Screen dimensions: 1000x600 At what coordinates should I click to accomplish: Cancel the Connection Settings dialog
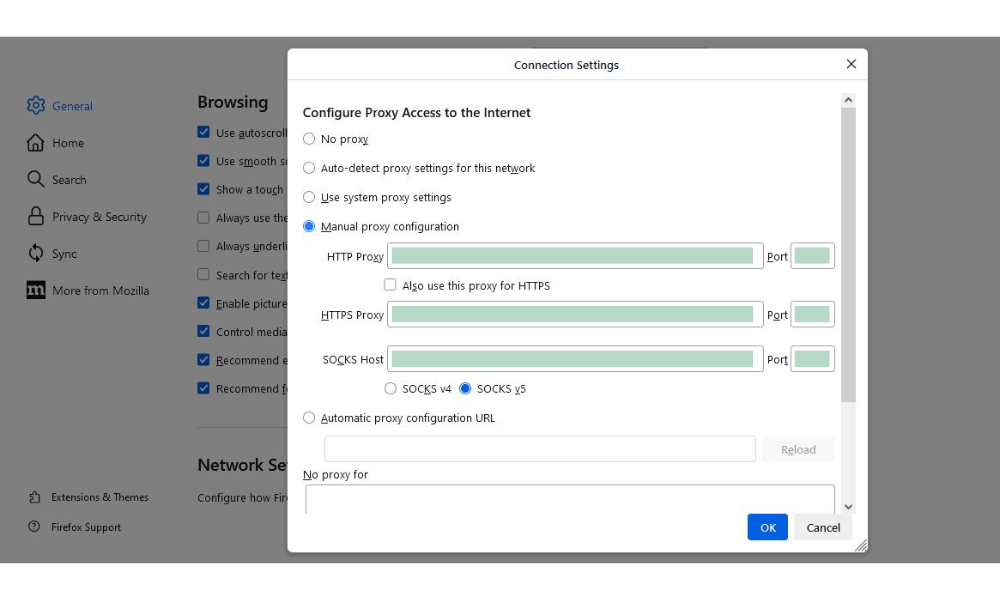point(823,527)
